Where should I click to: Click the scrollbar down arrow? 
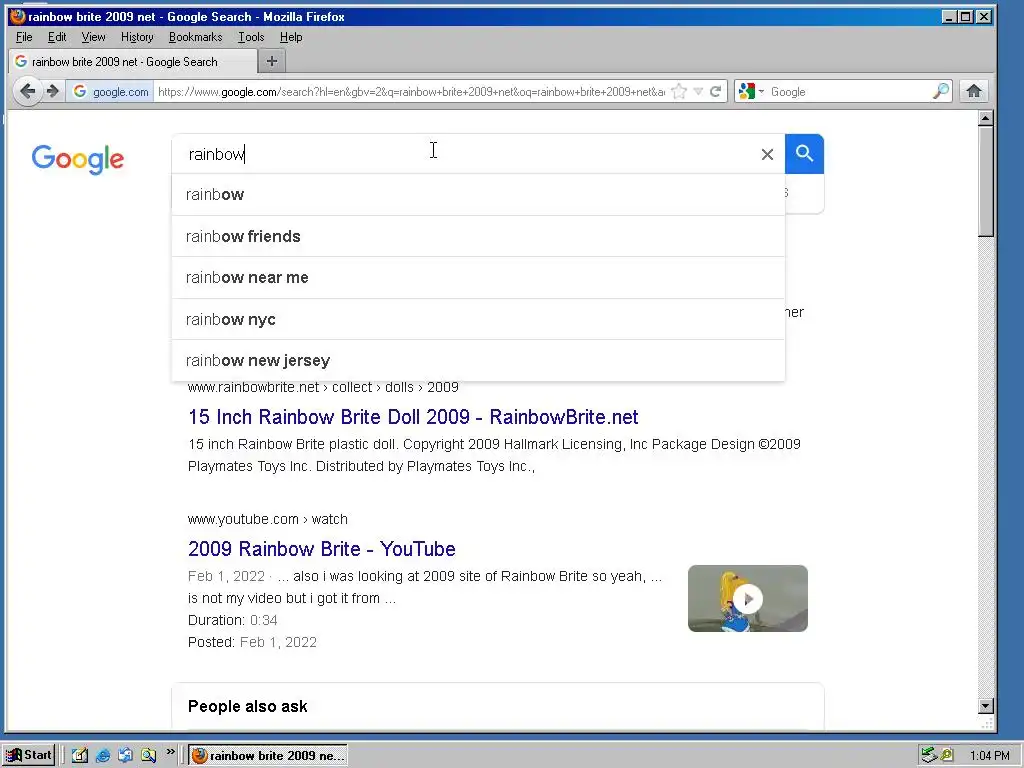pos(986,705)
